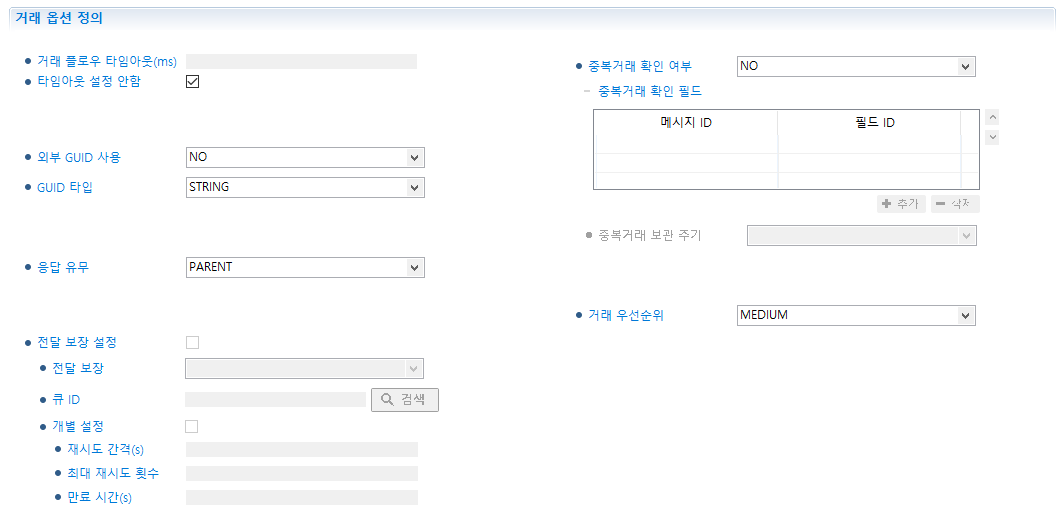This screenshot has width=1059, height=515.
Task: Toggle the 개별 설정 checkbox
Action: coord(193,427)
